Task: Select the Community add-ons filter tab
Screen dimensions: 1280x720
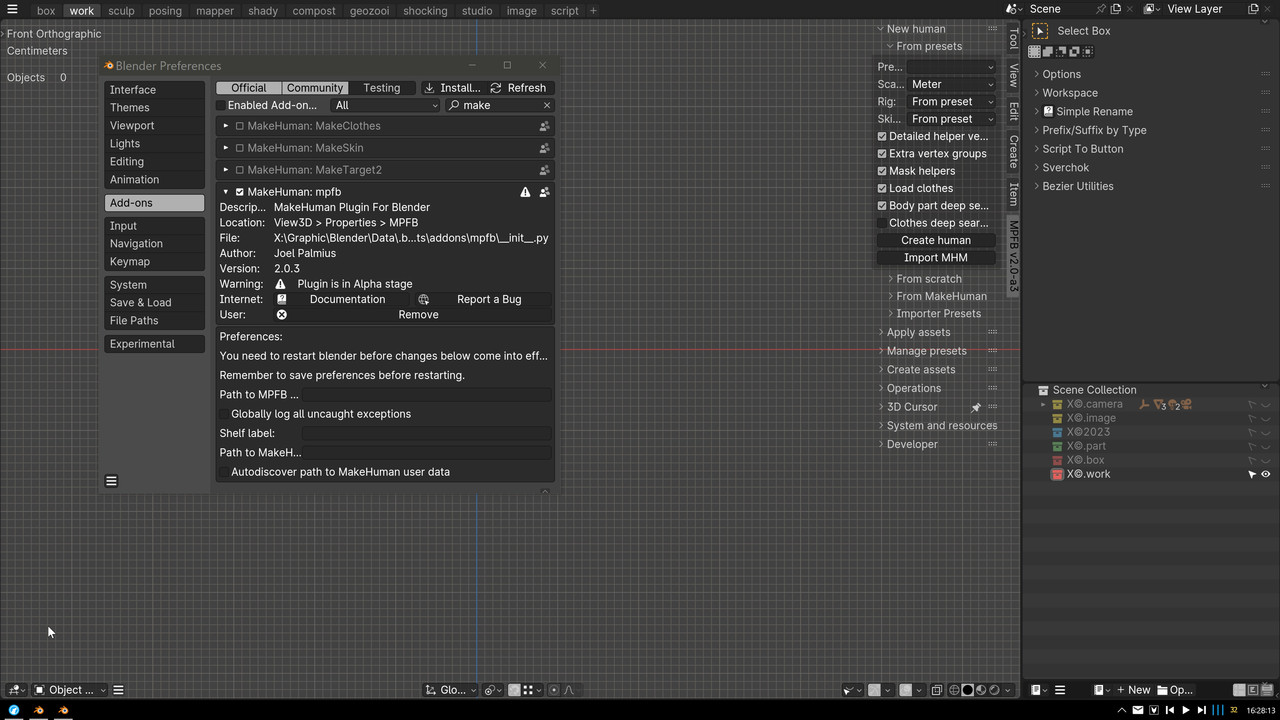Action: click(315, 88)
